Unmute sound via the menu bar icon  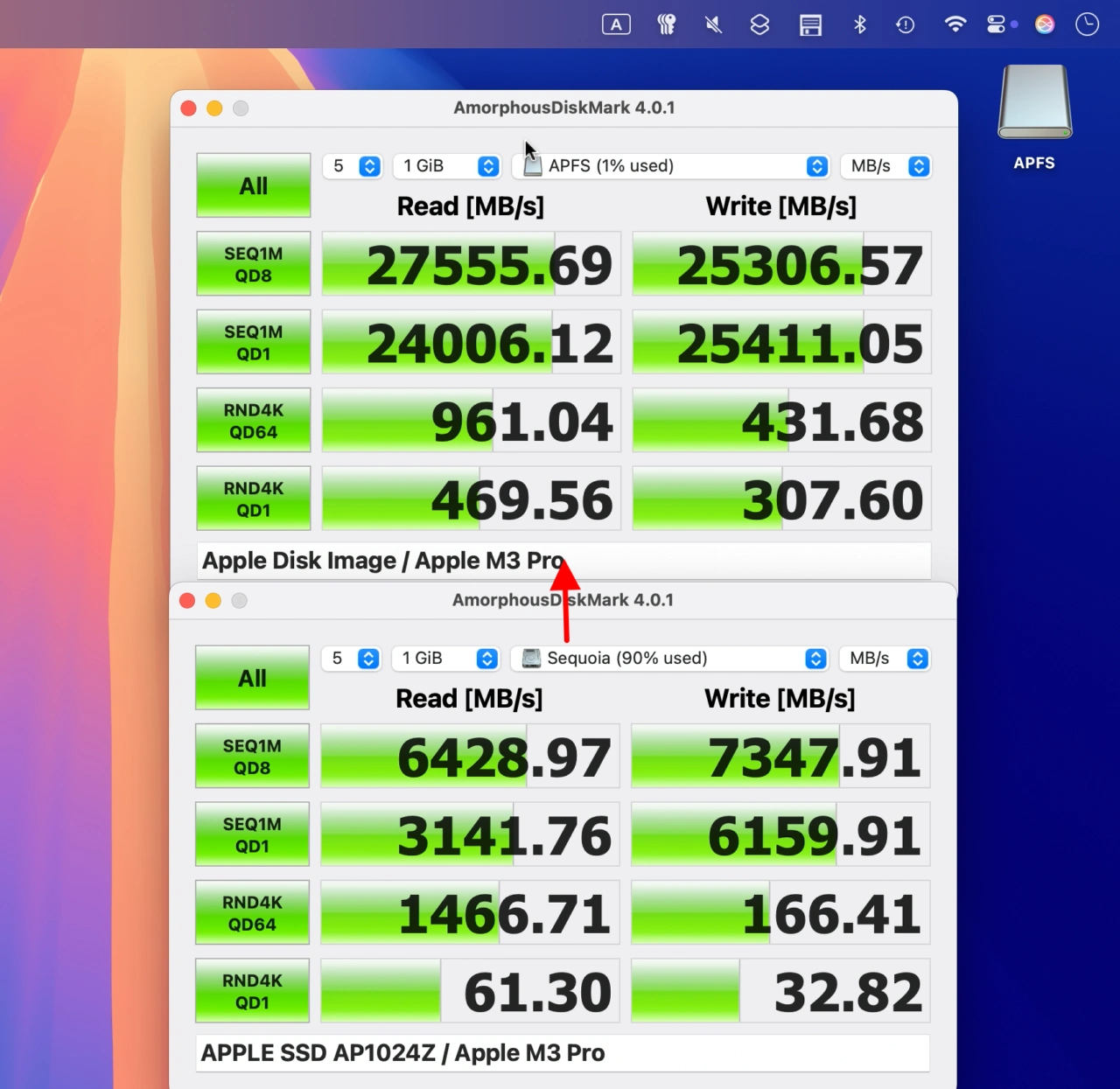(x=713, y=24)
